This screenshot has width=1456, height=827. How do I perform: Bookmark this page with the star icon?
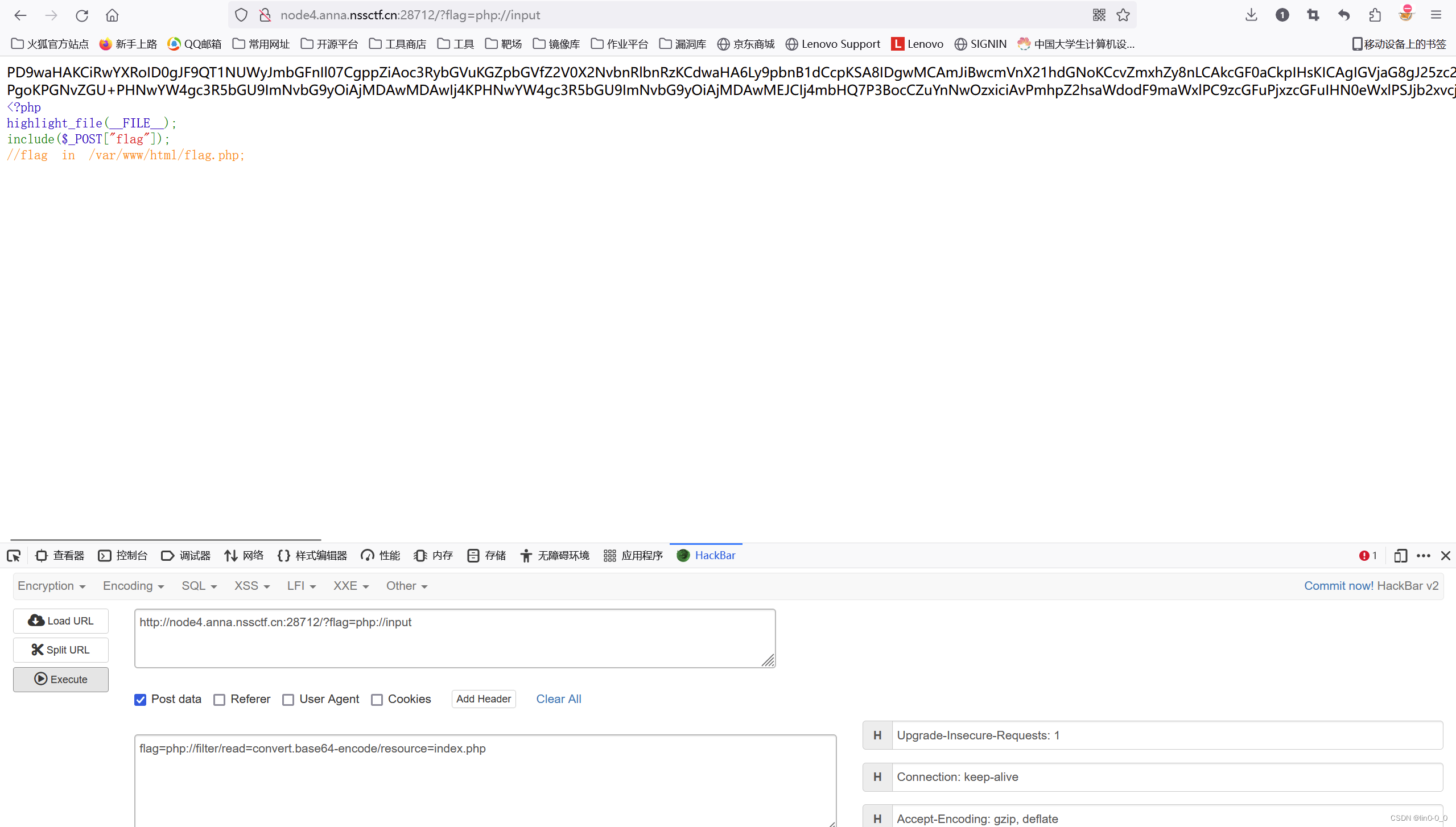tap(1123, 15)
